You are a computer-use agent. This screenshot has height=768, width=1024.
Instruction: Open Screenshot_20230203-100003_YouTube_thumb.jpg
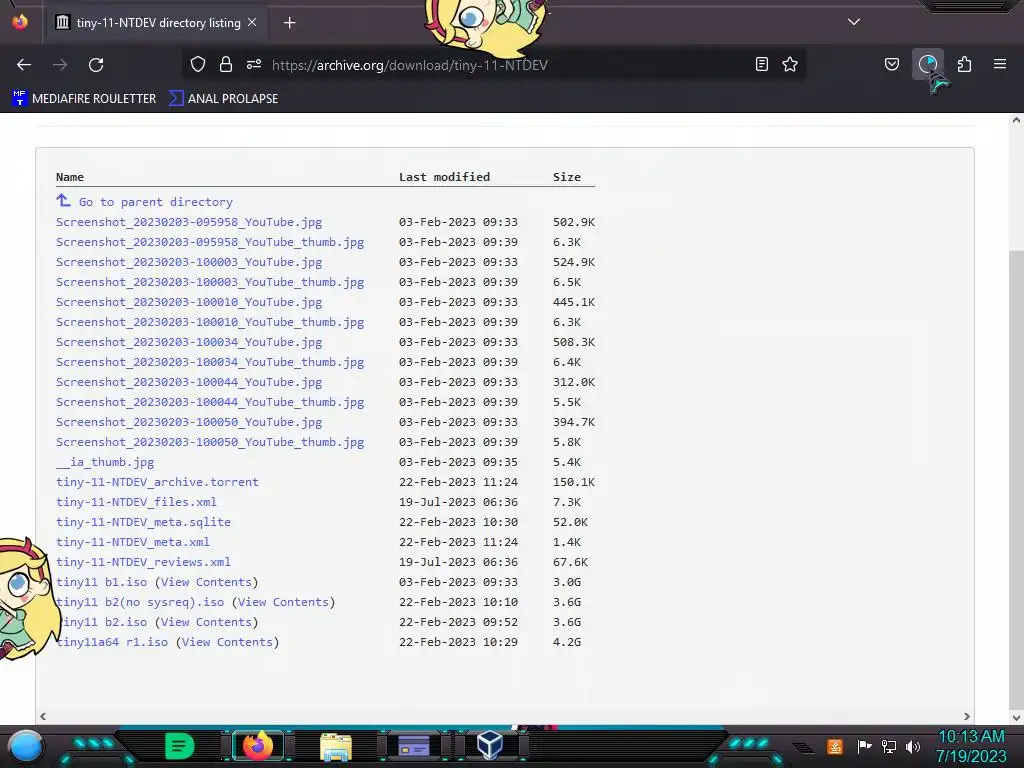pyautogui.click(x=210, y=282)
